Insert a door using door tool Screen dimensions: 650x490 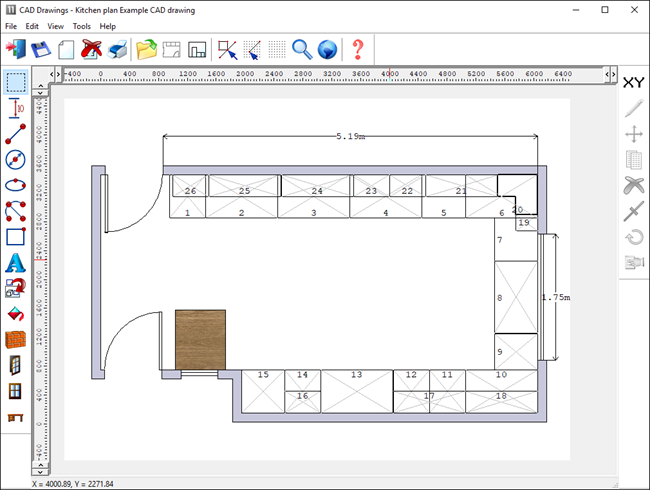16,366
